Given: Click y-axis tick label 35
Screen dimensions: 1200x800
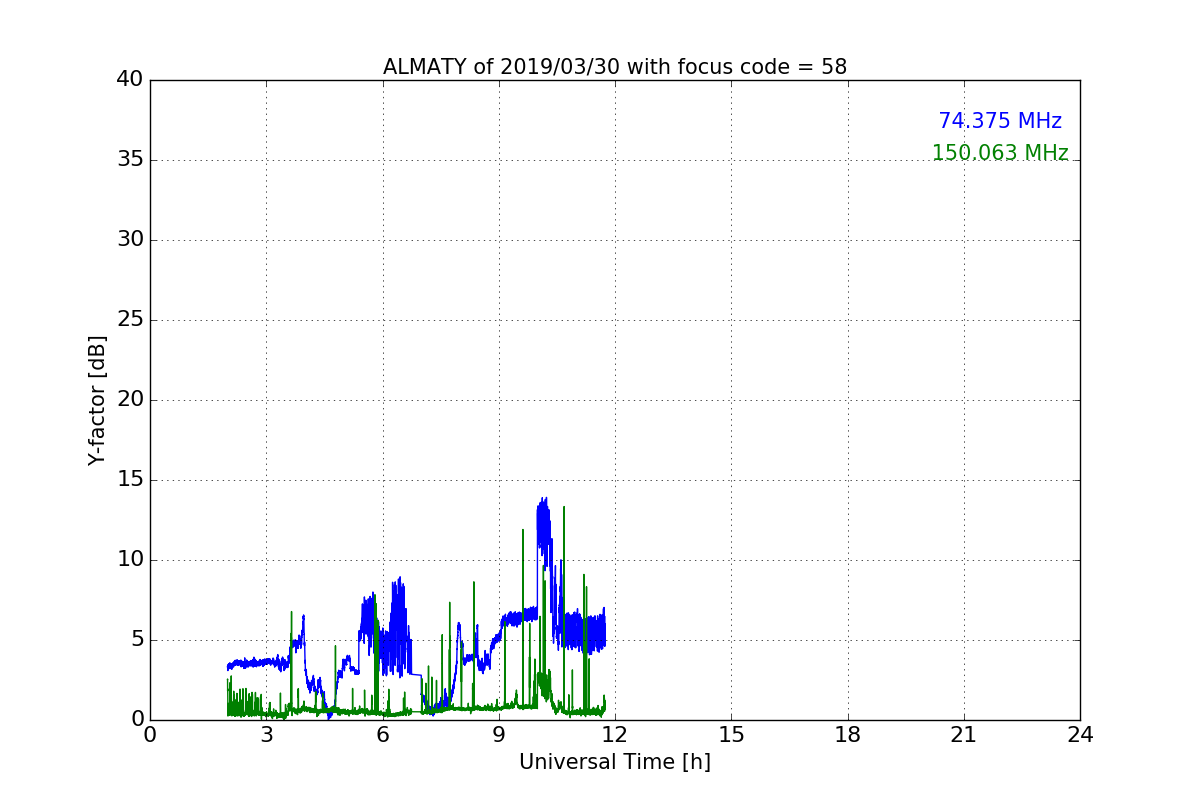Looking at the screenshot, I should pos(130,160).
